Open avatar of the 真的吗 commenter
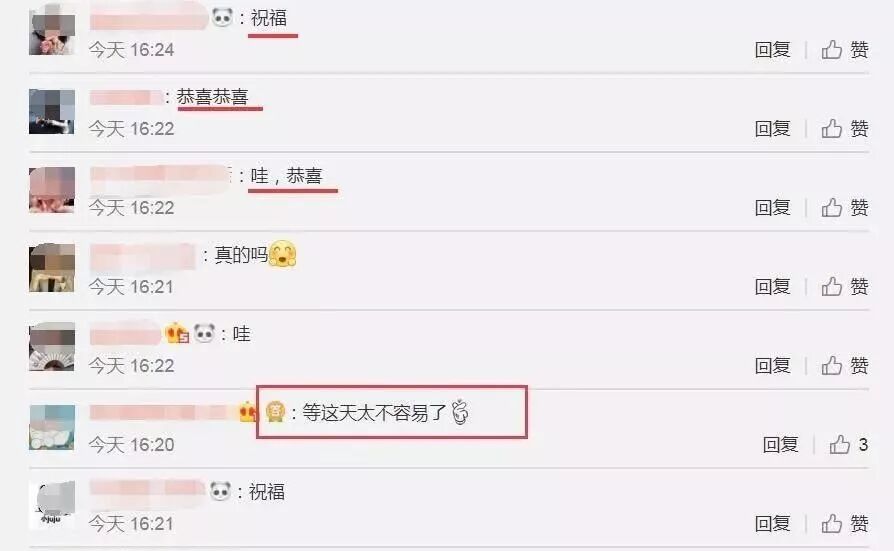Screen dimensions: 894x551 [x=52, y=268]
